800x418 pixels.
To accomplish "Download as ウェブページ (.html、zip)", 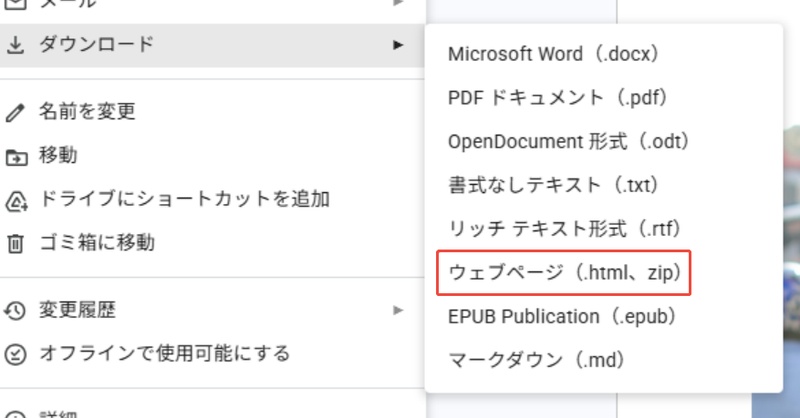I will tap(564, 273).
